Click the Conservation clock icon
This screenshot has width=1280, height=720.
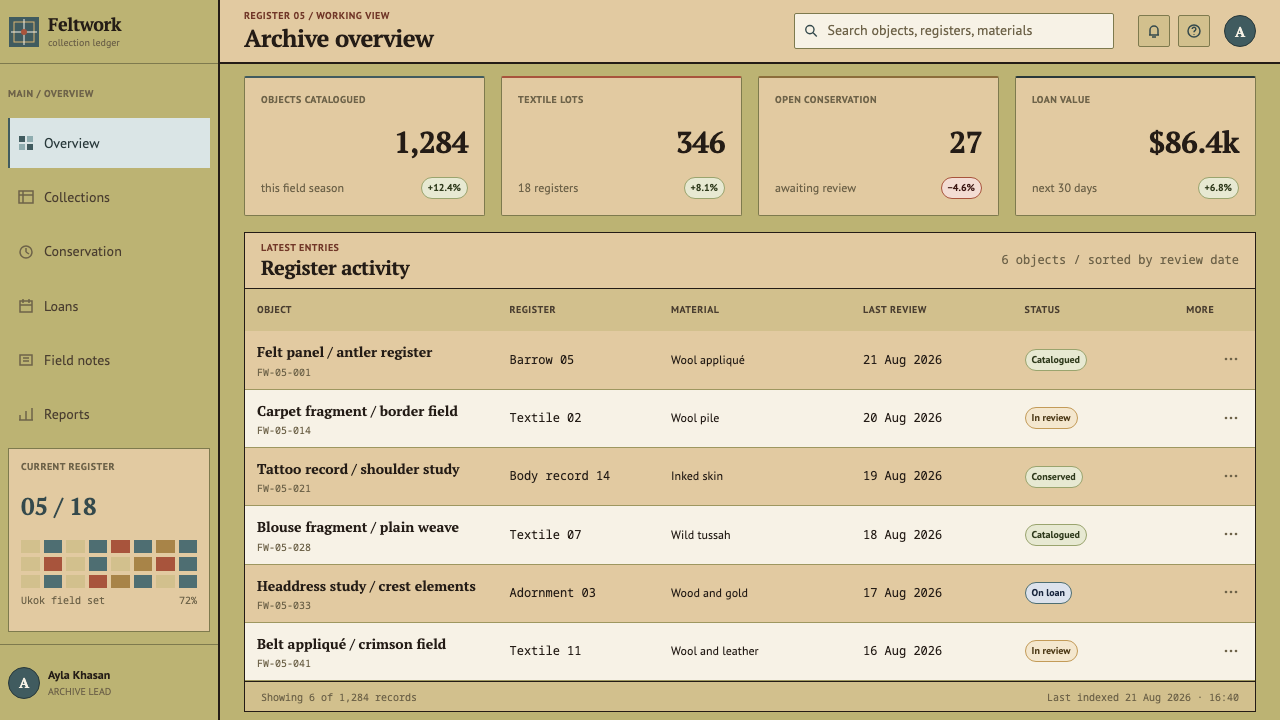pos(26,252)
